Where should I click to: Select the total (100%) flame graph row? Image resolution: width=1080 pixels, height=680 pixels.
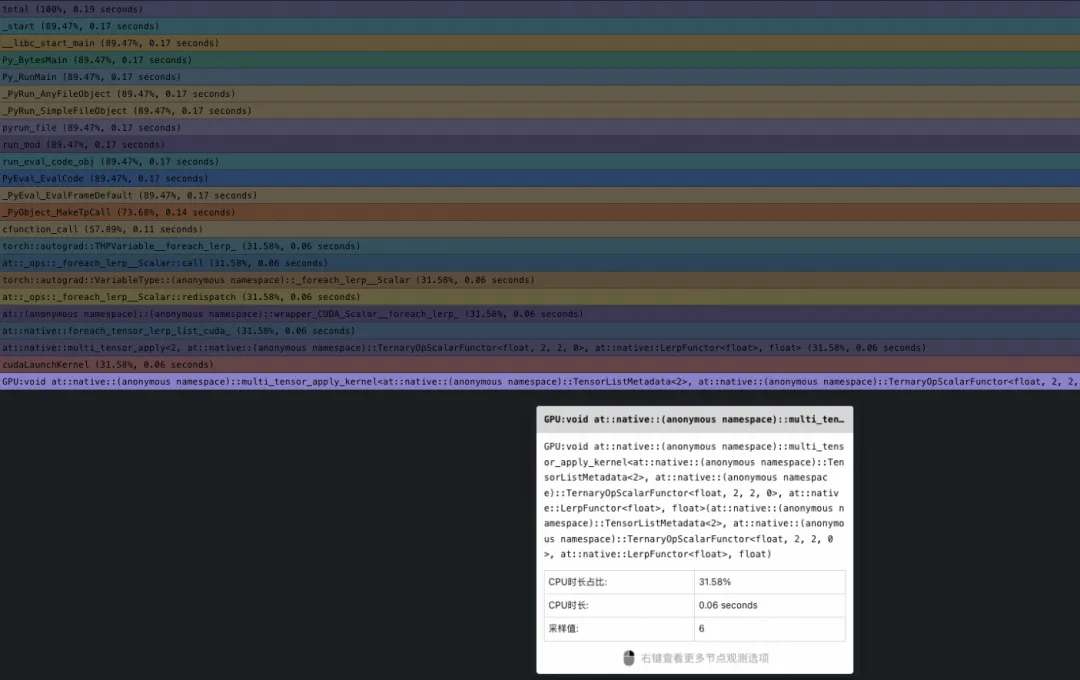click(540, 9)
